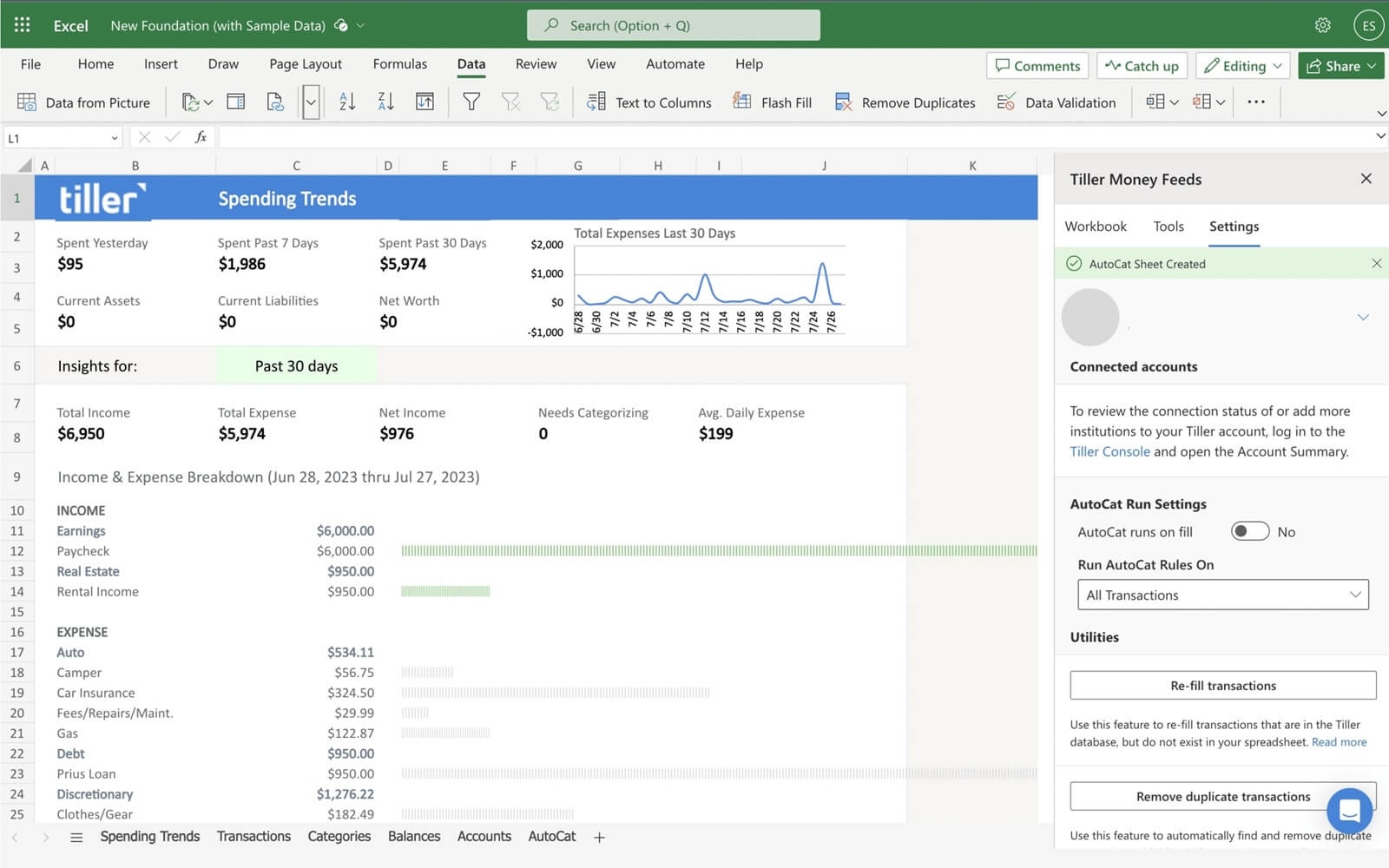Open the all sheets list icon
This screenshot has width=1389, height=868.
(x=76, y=838)
